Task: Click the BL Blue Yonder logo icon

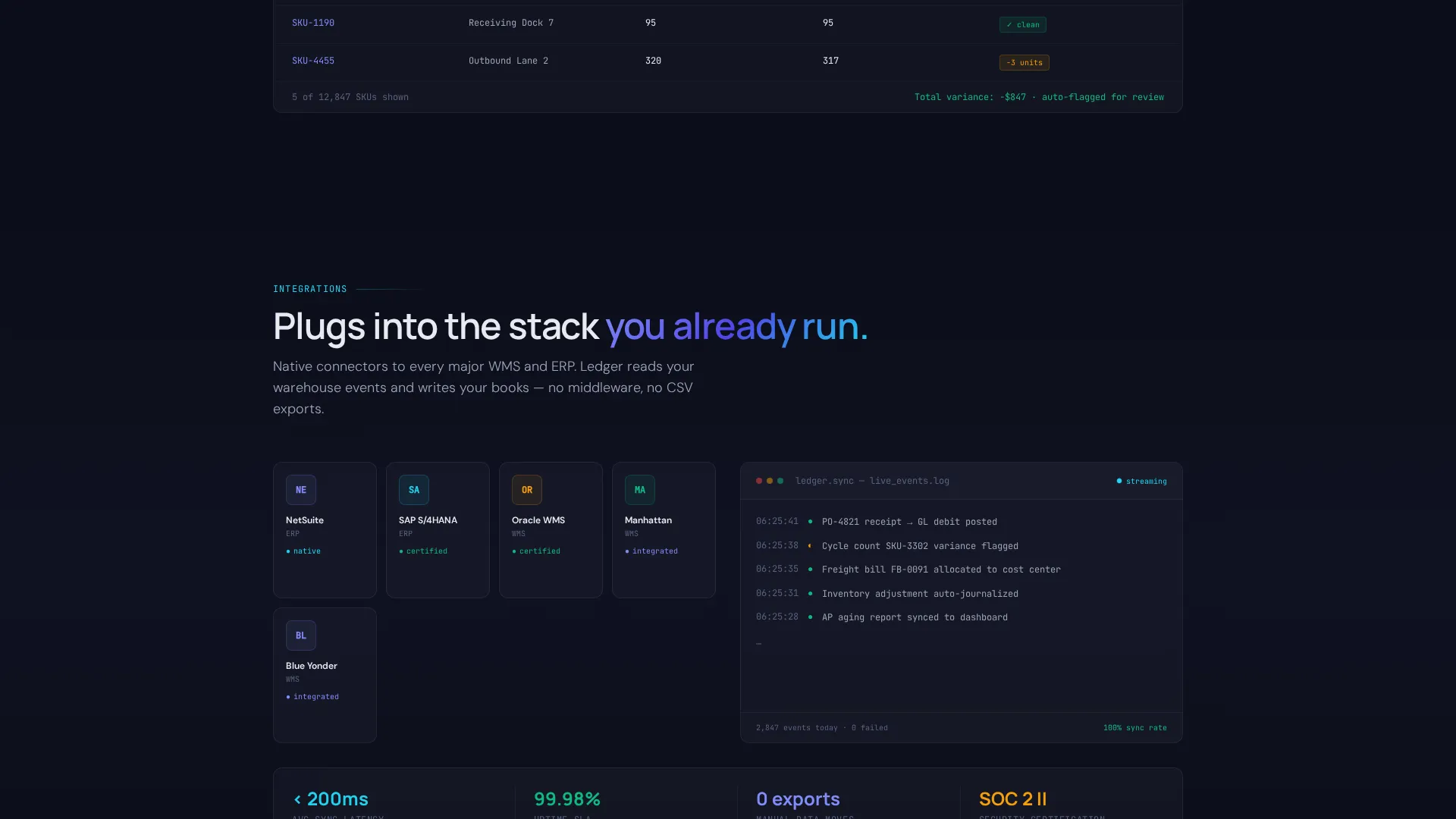Action: click(x=300, y=635)
